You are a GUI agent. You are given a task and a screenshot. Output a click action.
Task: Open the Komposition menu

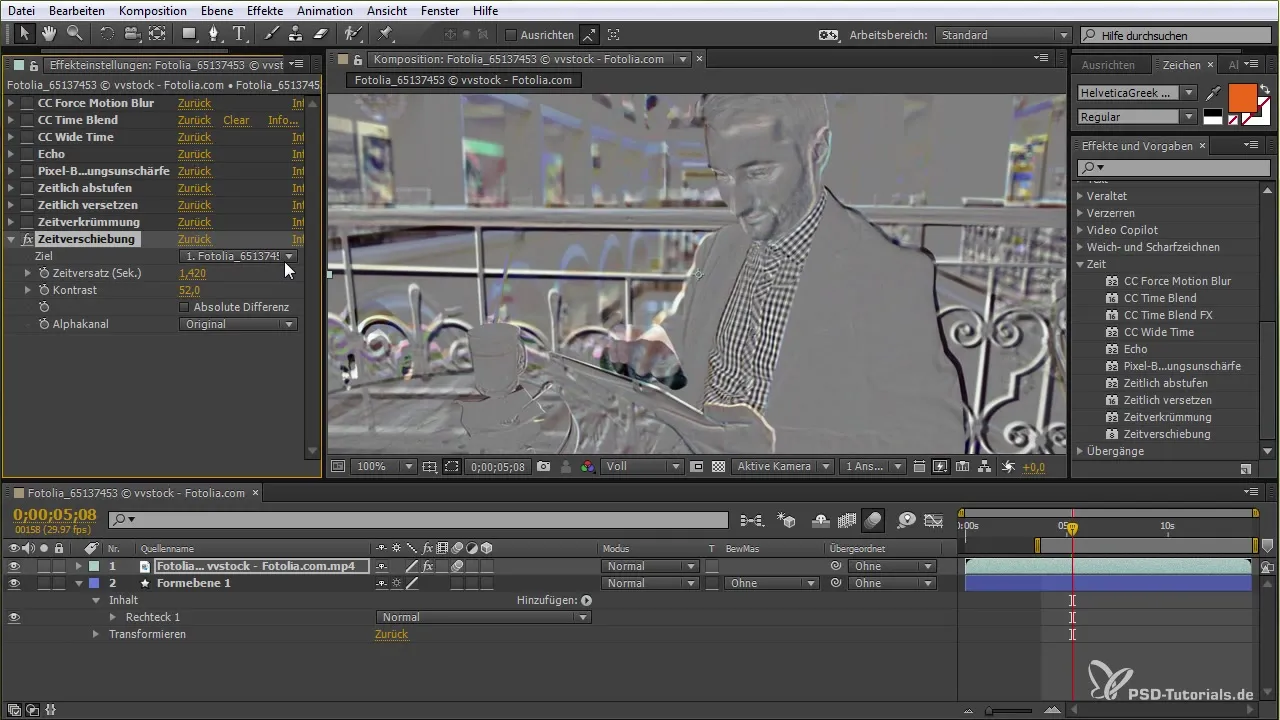(x=152, y=10)
